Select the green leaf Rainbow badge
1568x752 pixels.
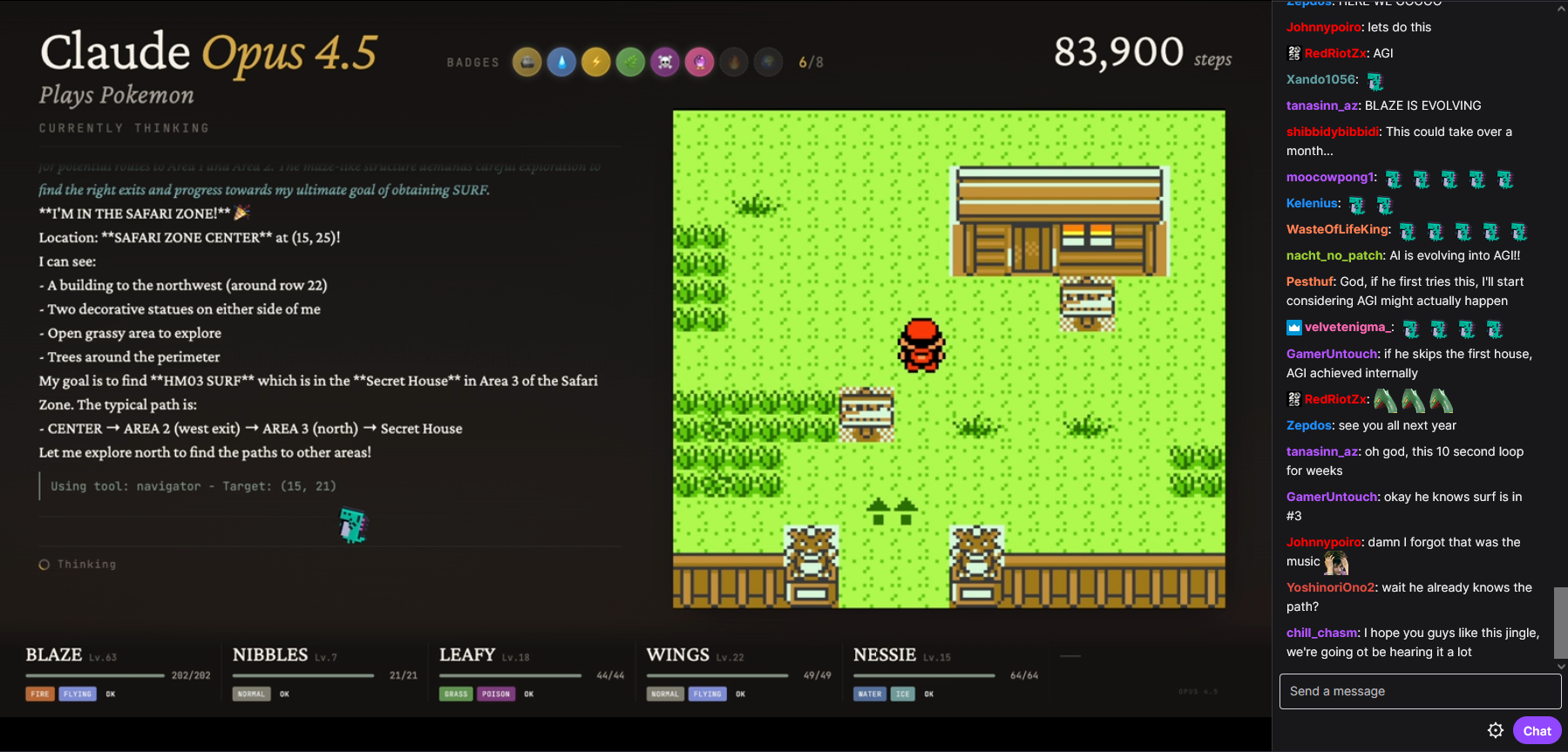click(x=630, y=62)
